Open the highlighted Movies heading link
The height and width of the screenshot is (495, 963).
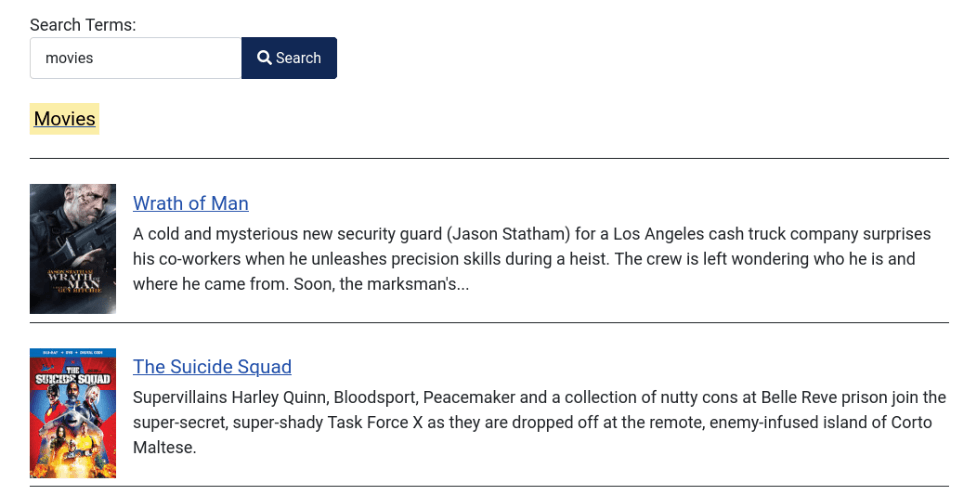coord(64,119)
